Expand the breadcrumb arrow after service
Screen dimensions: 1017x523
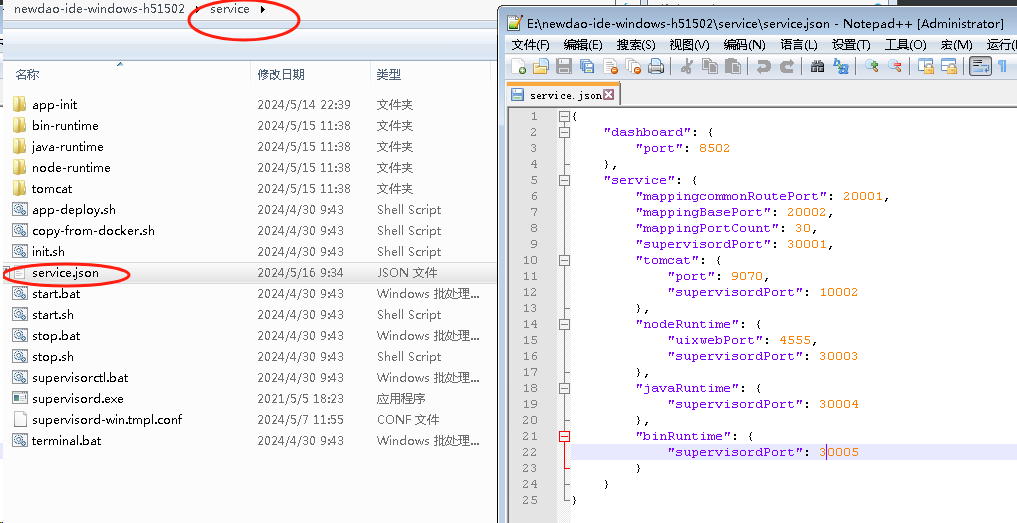point(263,9)
